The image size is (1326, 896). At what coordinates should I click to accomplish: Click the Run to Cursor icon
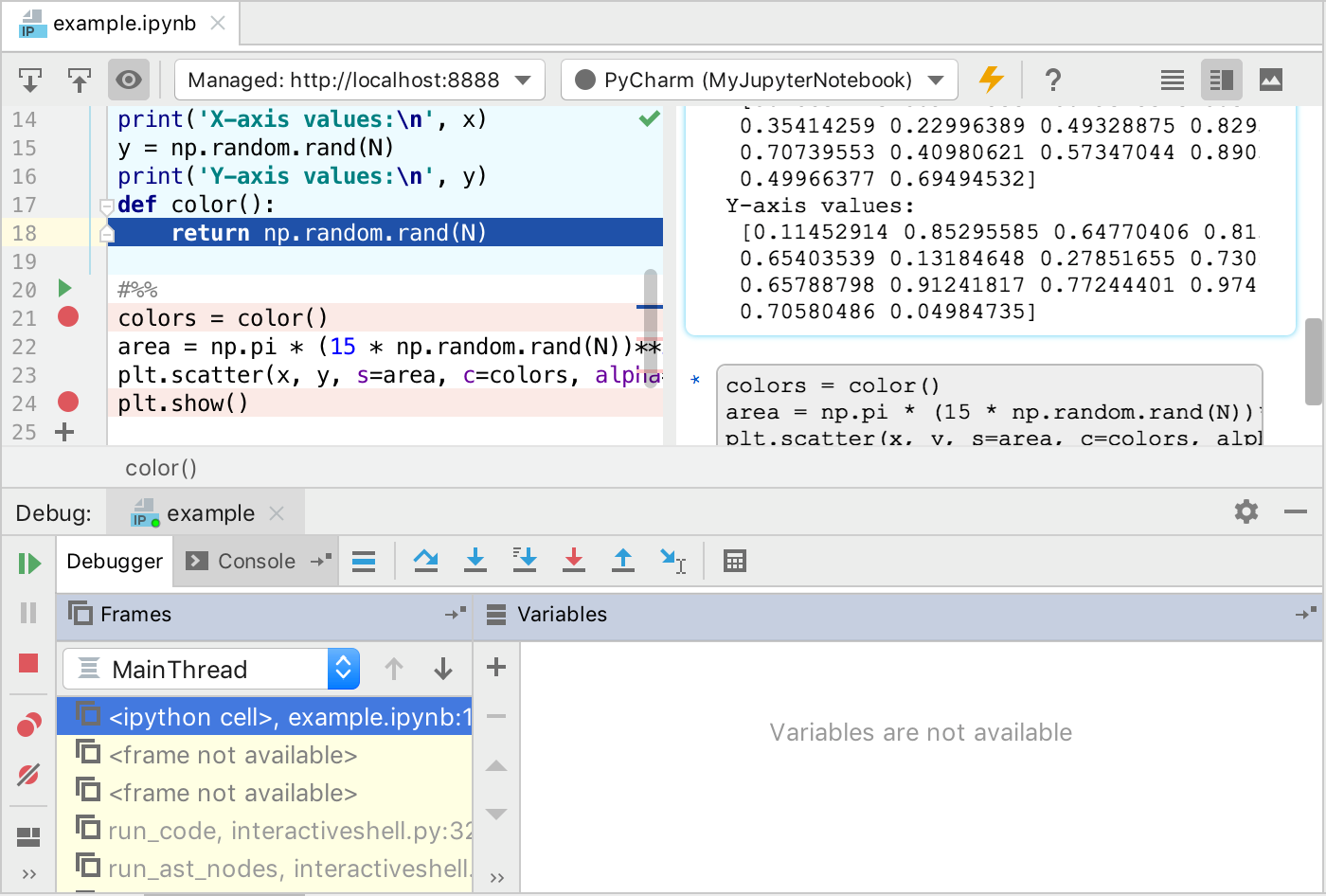pos(672,561)
